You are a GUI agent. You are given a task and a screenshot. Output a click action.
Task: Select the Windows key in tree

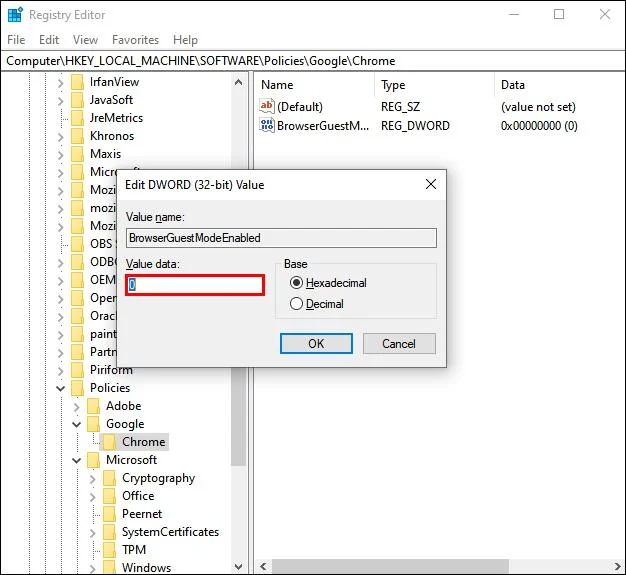(x=147, y=567)
